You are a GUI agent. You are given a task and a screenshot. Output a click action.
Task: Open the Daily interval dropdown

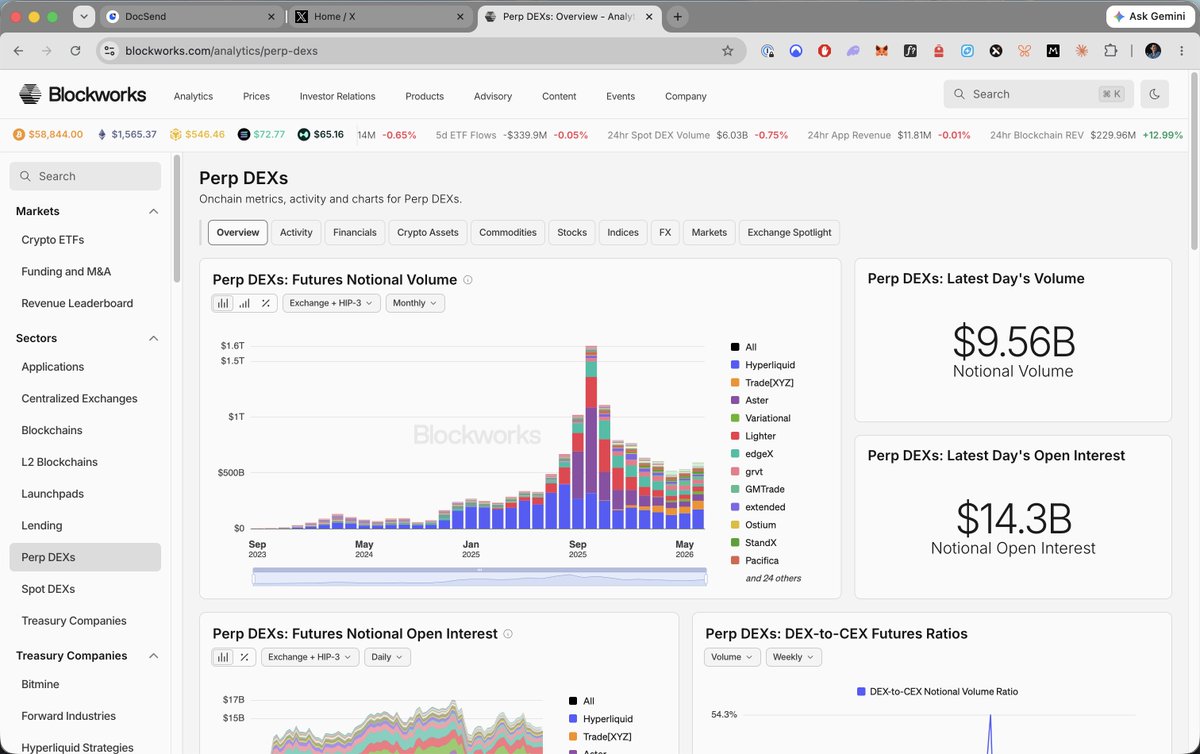tap(387, 657)
